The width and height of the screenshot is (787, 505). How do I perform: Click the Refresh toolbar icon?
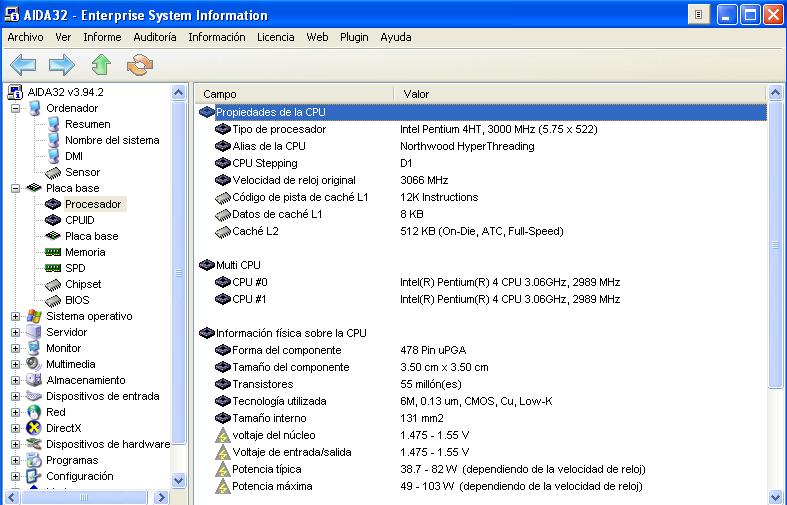pyautogui.click(x=139, y=65)
